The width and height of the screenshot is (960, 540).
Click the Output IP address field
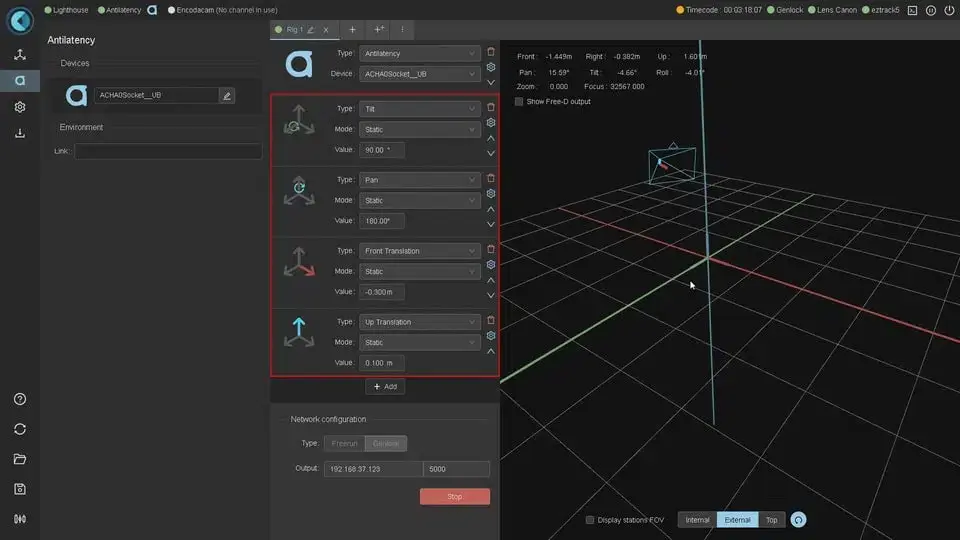[372, 468]
